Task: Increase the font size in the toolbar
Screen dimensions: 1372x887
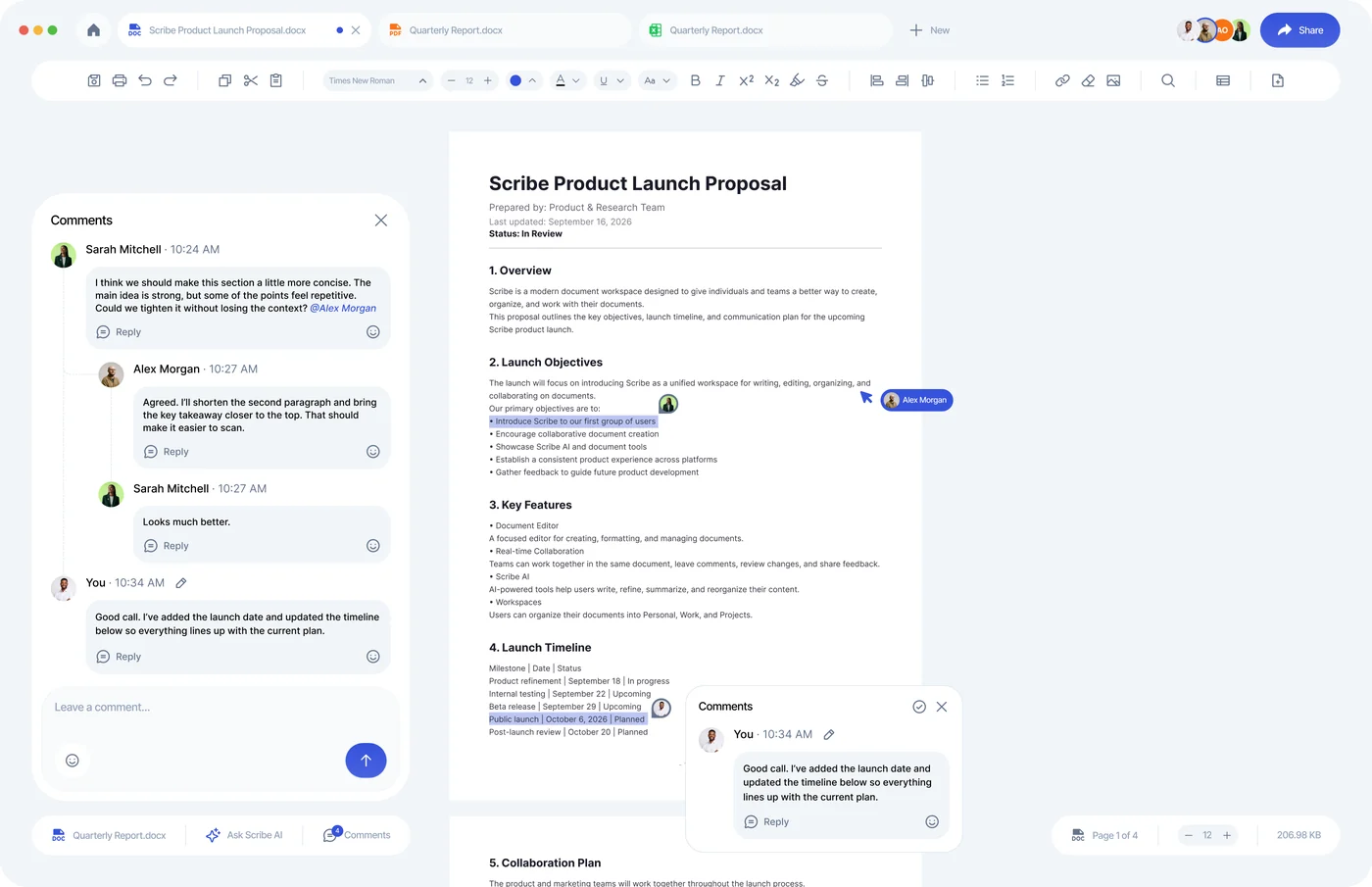Action: coord(488,80)
